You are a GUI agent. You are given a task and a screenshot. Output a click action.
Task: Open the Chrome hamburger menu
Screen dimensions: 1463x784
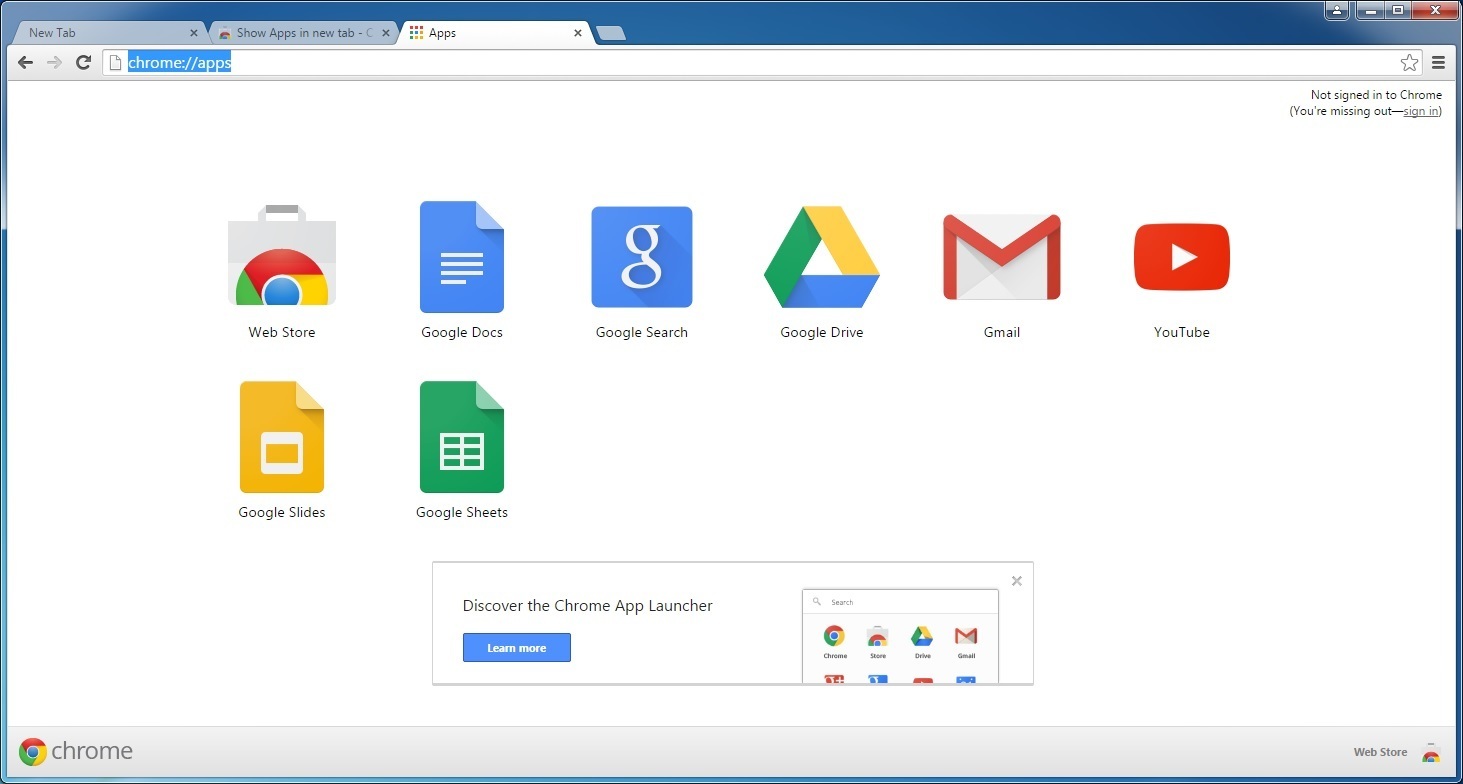(x=1439, y=63)
